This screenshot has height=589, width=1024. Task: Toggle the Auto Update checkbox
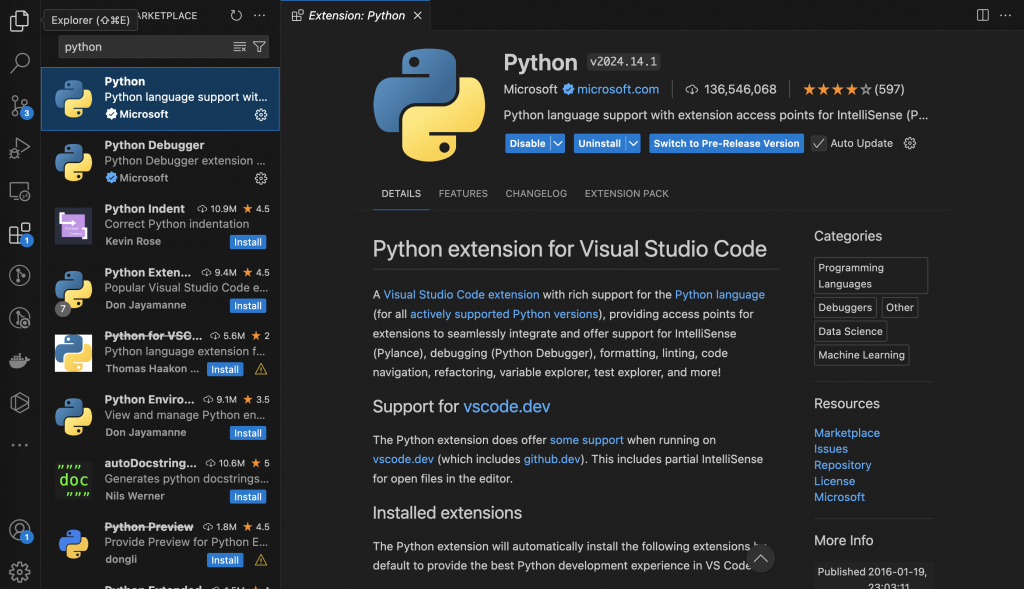point(819,143)
